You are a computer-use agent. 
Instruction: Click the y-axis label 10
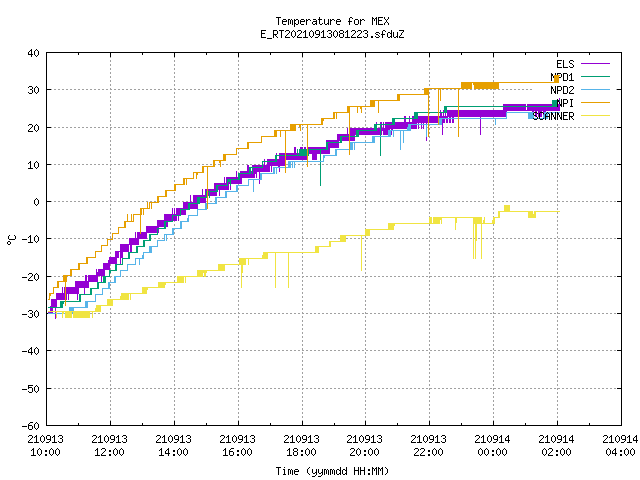pyautogui.click(x=33, y=165)
